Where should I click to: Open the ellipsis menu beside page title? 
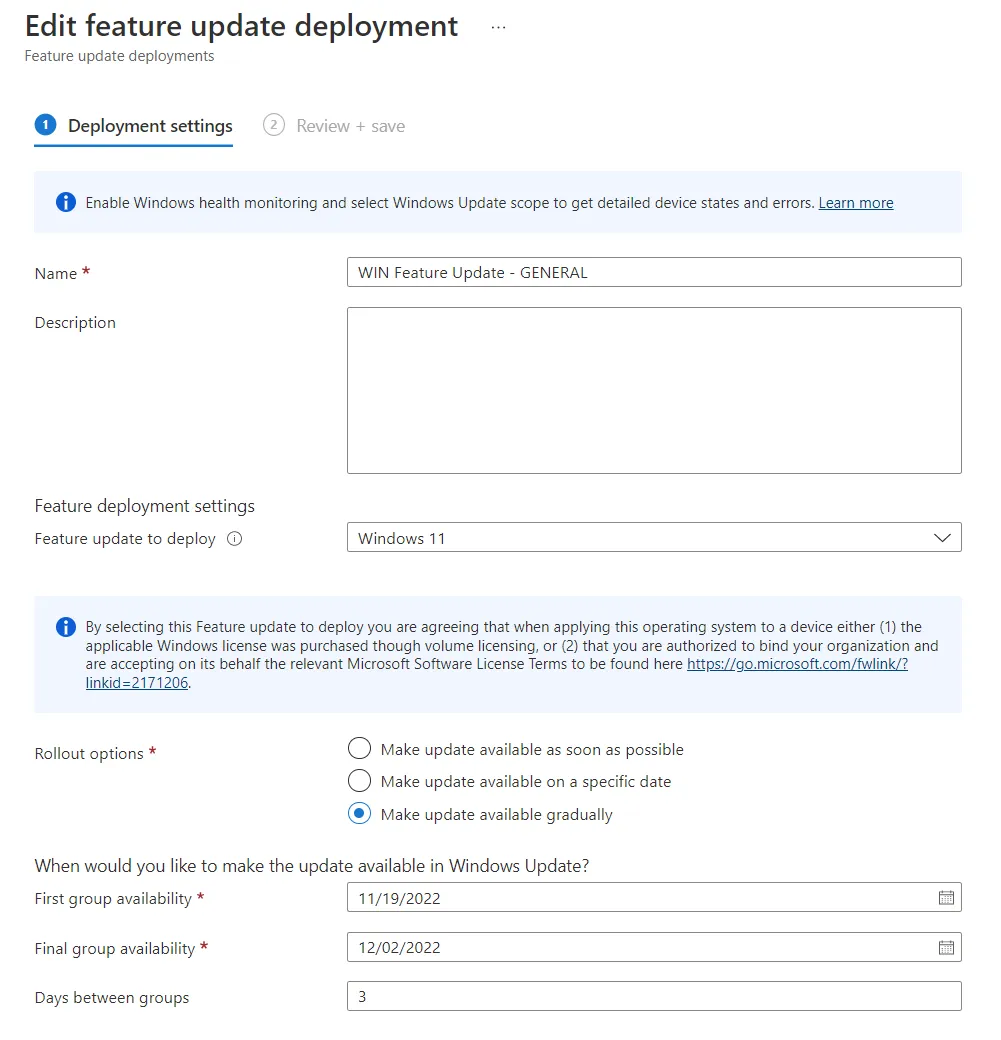point(498,28)
